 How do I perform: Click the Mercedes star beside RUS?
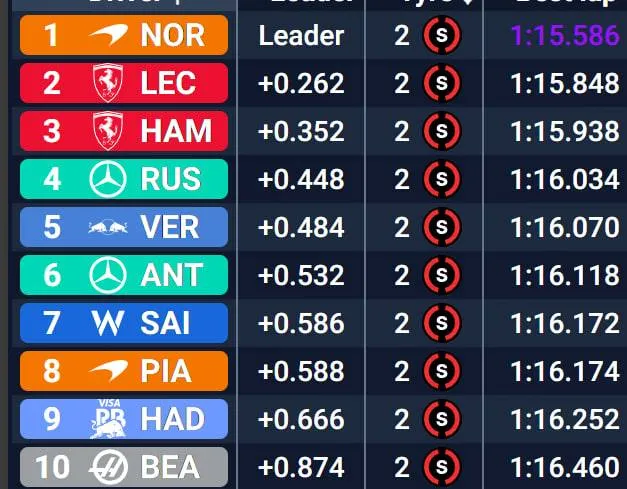(107, 179)
